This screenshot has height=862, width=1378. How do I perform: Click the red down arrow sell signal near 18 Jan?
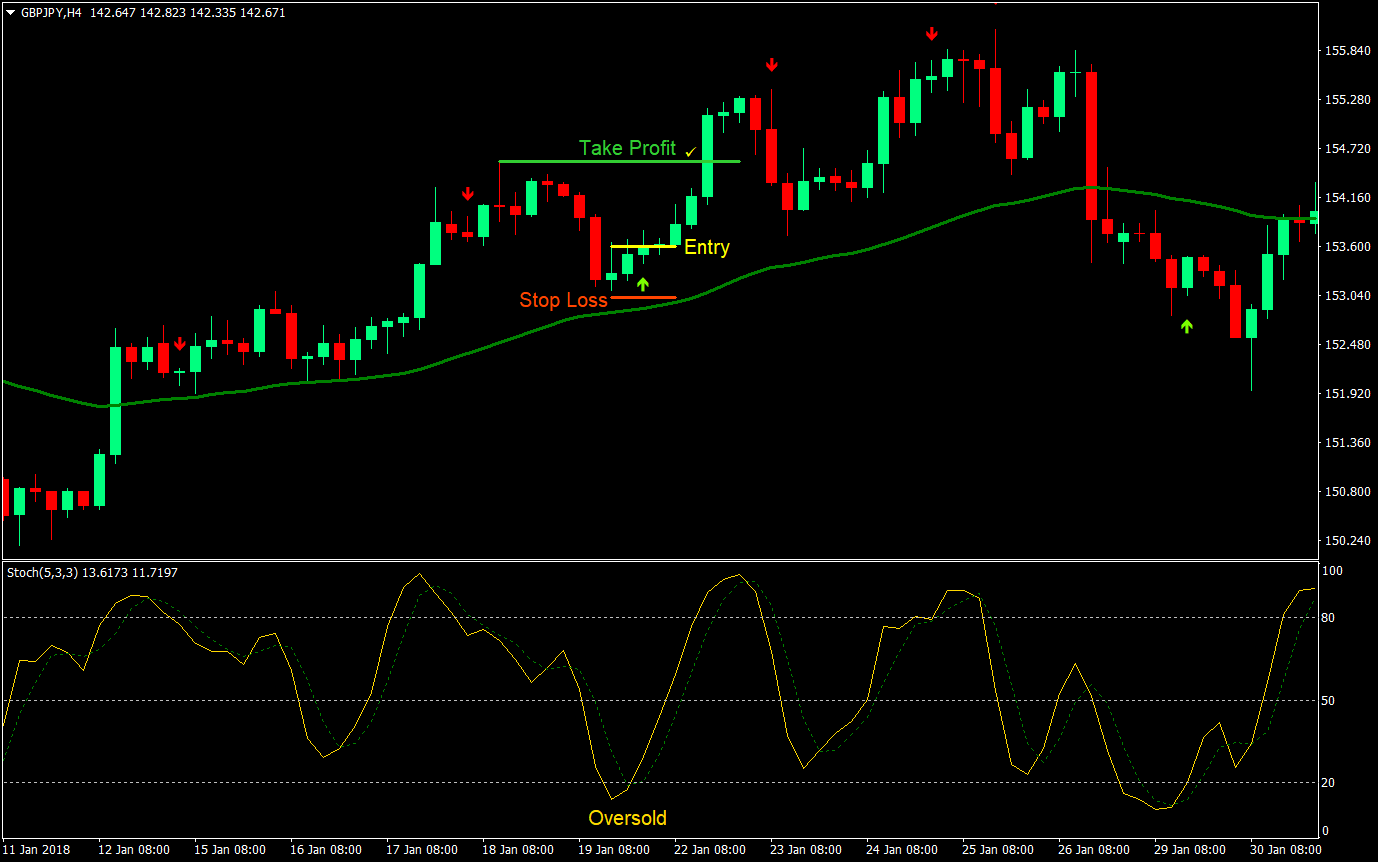tap(468, 193)
